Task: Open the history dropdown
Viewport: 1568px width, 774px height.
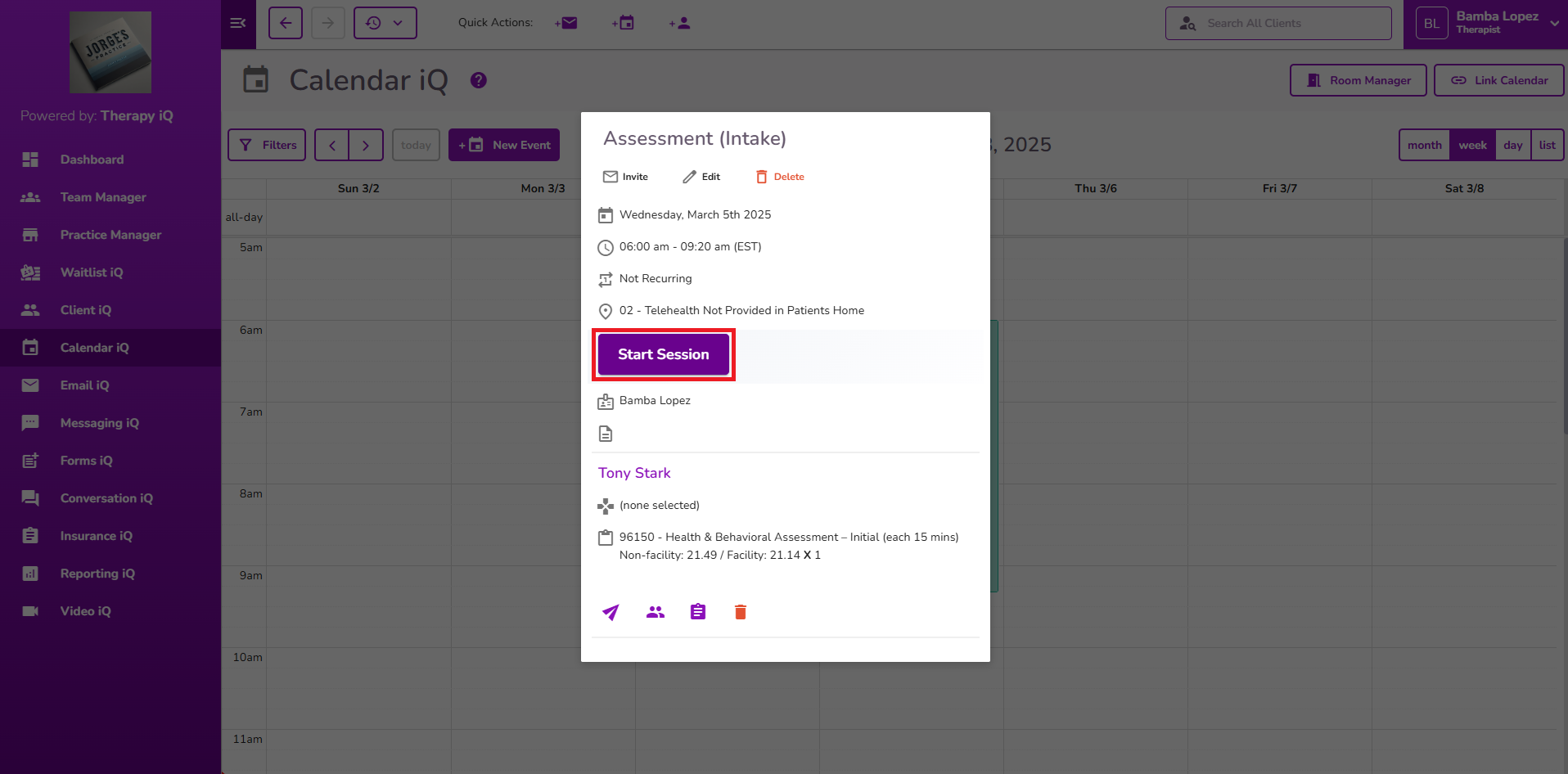Action: click(x=385, y=23)
